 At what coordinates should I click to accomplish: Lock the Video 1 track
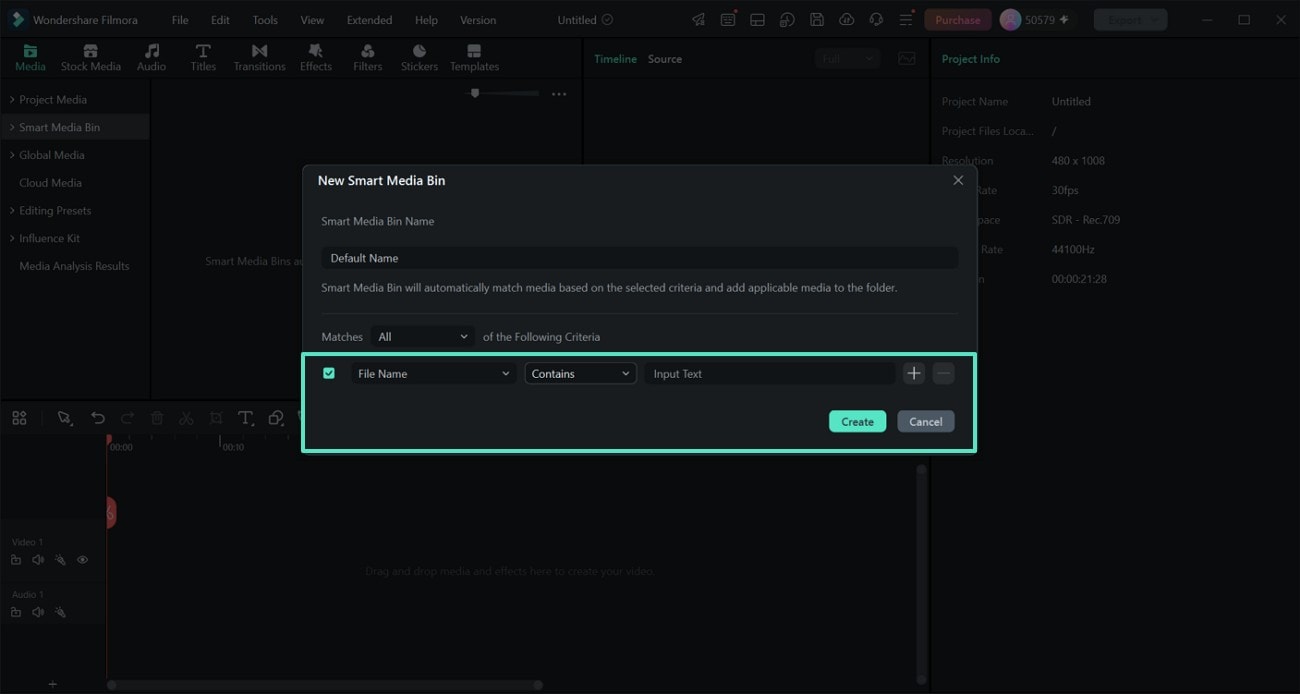16,560
